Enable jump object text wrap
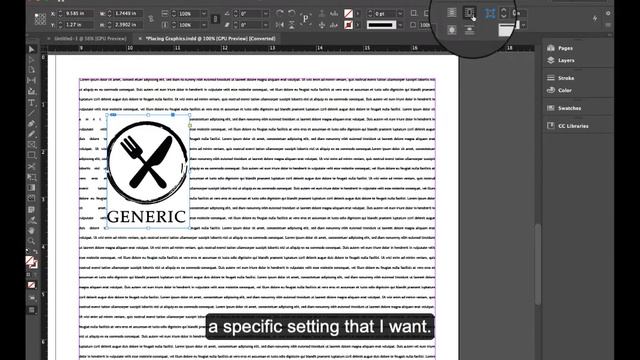Image resolution: width=640 pixels, height=360 pixels. [469, 30]
